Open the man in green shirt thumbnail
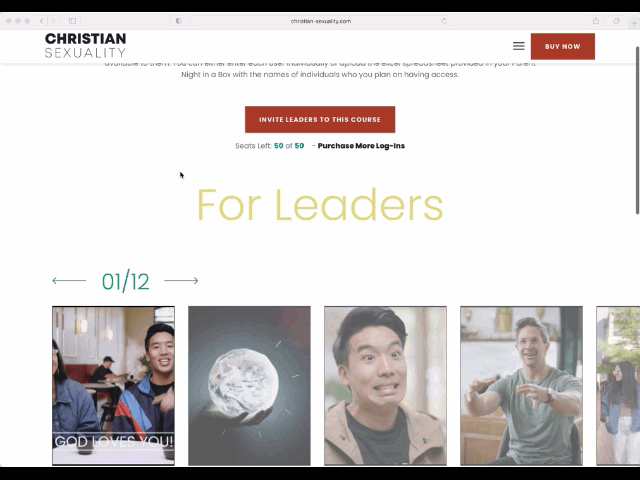 [521, 385]
